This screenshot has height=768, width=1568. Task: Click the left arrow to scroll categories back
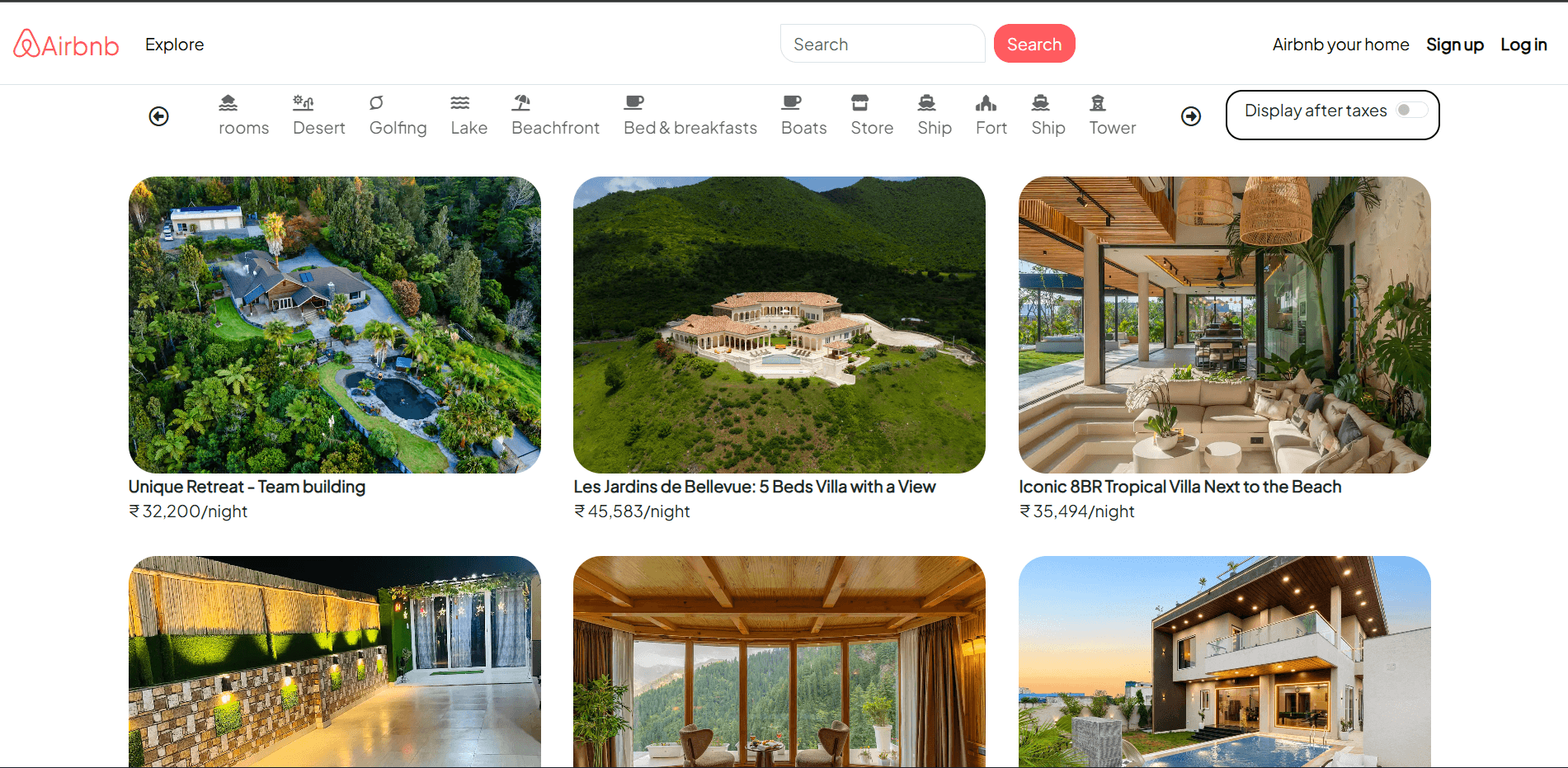click(159, 116)
